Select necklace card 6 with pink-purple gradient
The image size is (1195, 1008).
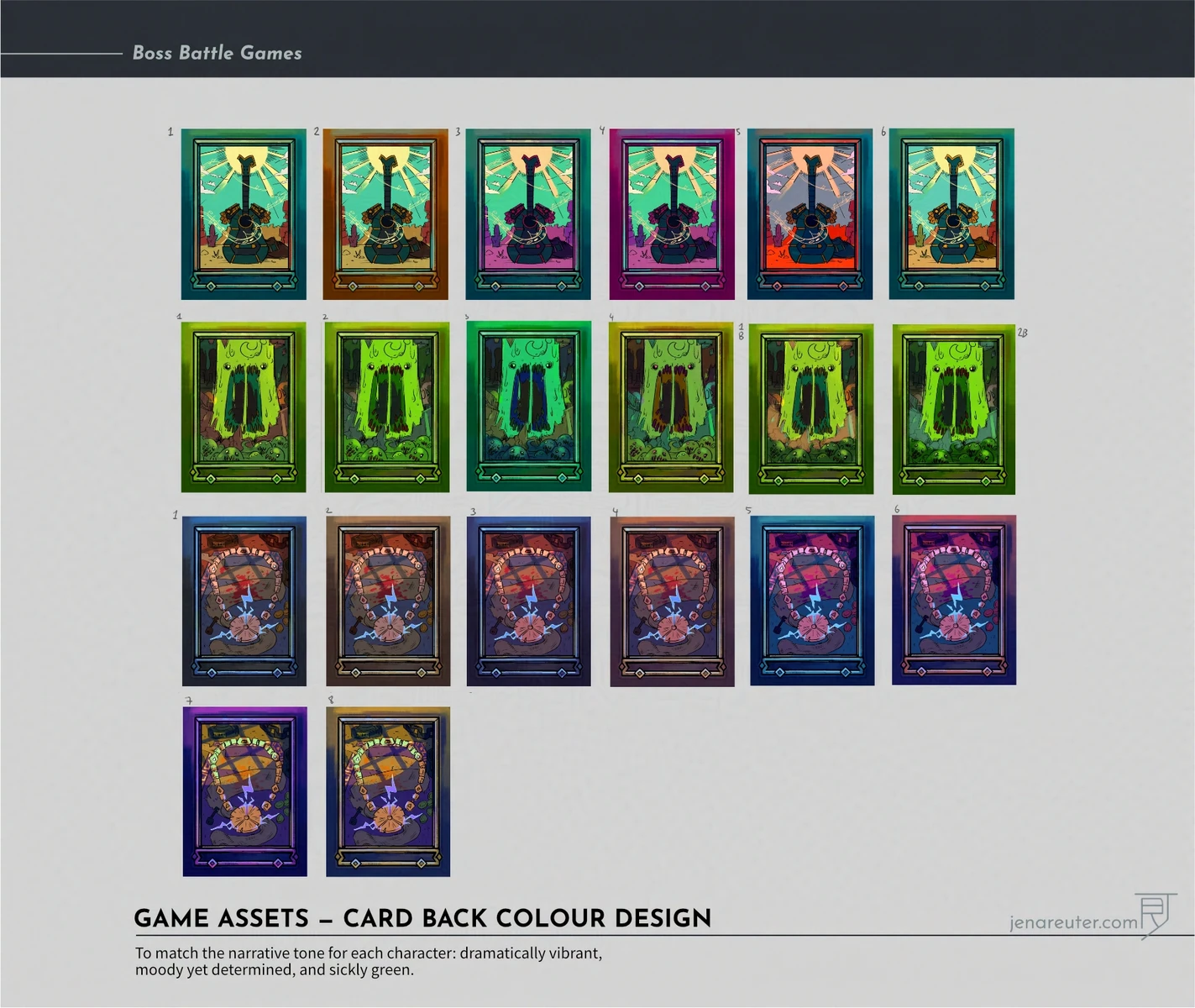pos(954,600)
